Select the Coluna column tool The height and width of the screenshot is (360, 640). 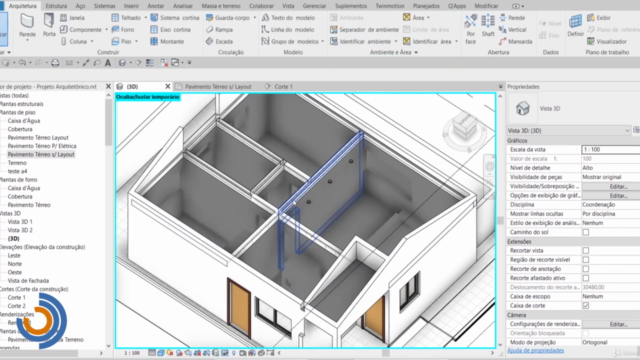(74, 42)
